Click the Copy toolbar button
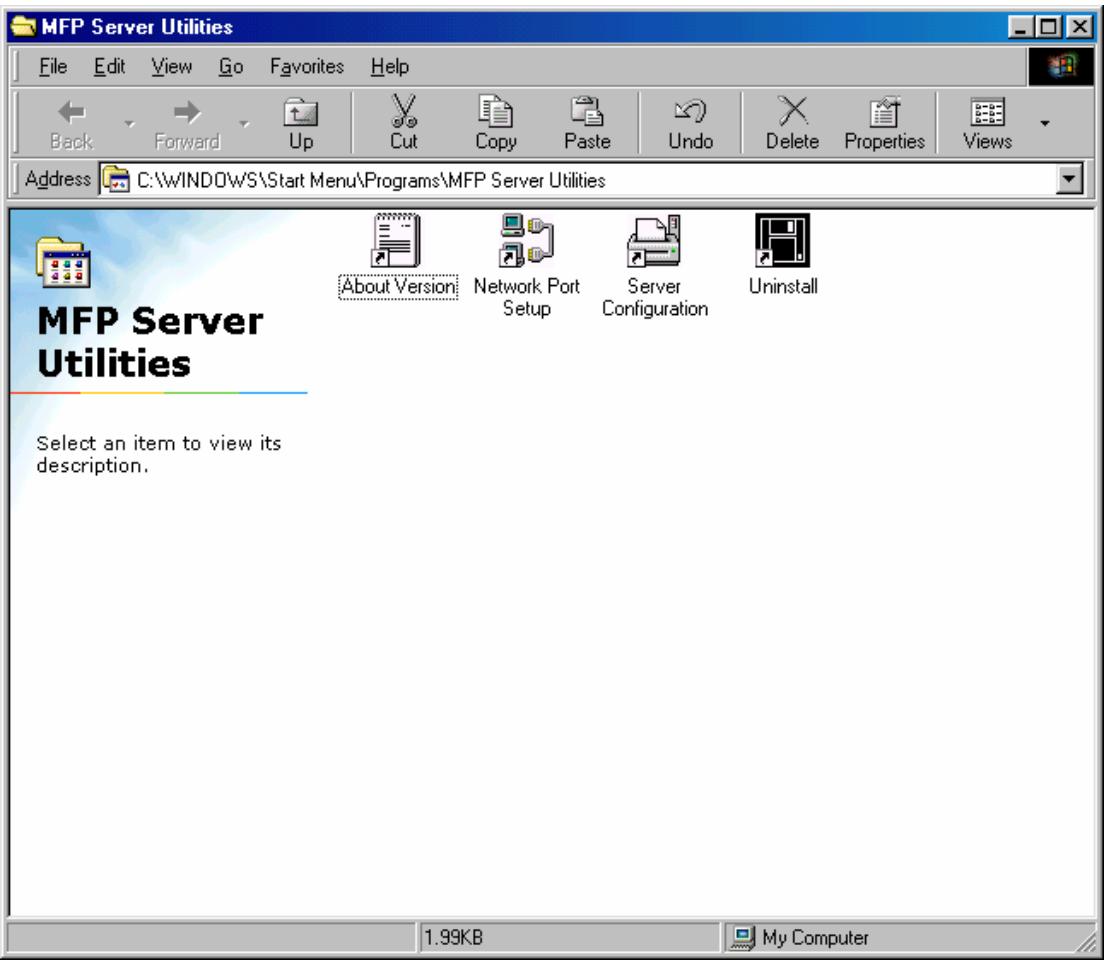 point(496,123)
